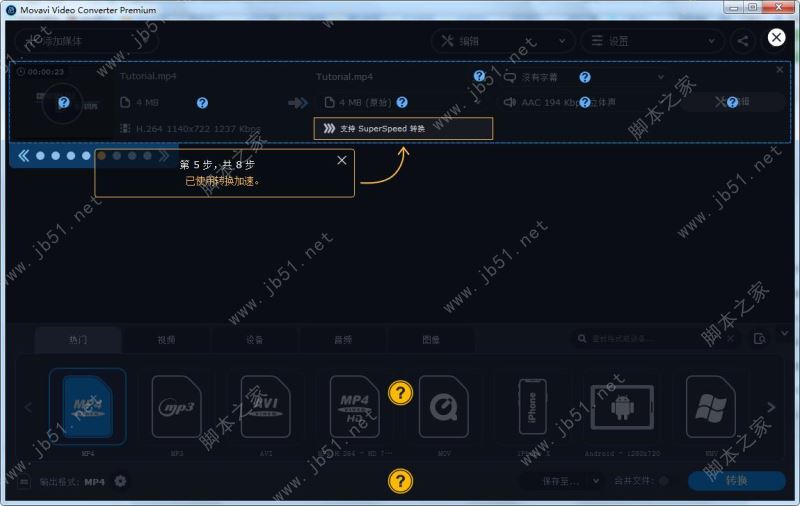Switch to the 视频 video tab
This screenshot has height=506, width=800.
click(x=166, y=340)
